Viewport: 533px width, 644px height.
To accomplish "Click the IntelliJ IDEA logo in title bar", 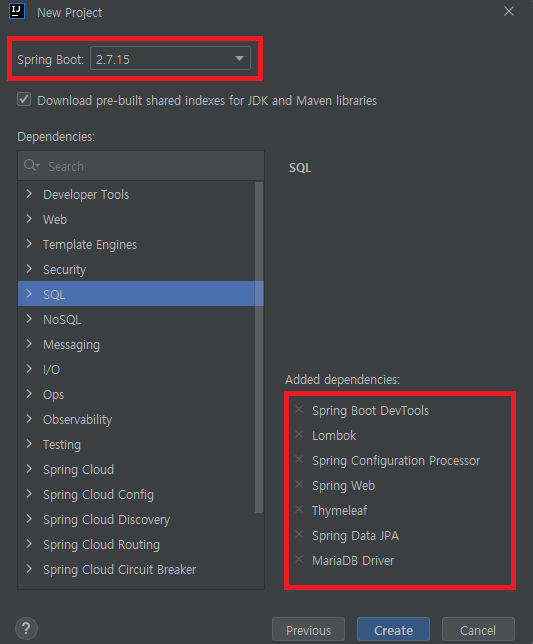I will click(17, 11).
